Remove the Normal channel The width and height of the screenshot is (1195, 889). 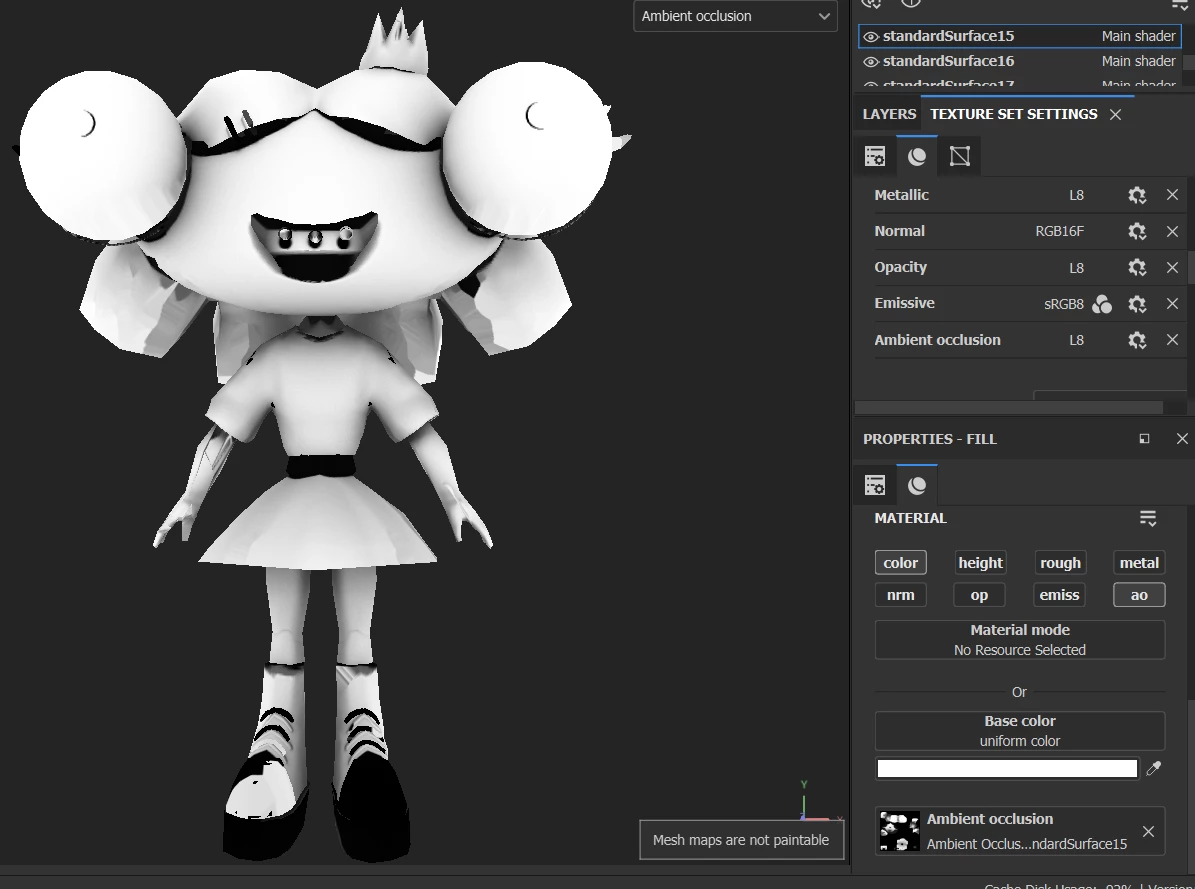(1172, 231)
